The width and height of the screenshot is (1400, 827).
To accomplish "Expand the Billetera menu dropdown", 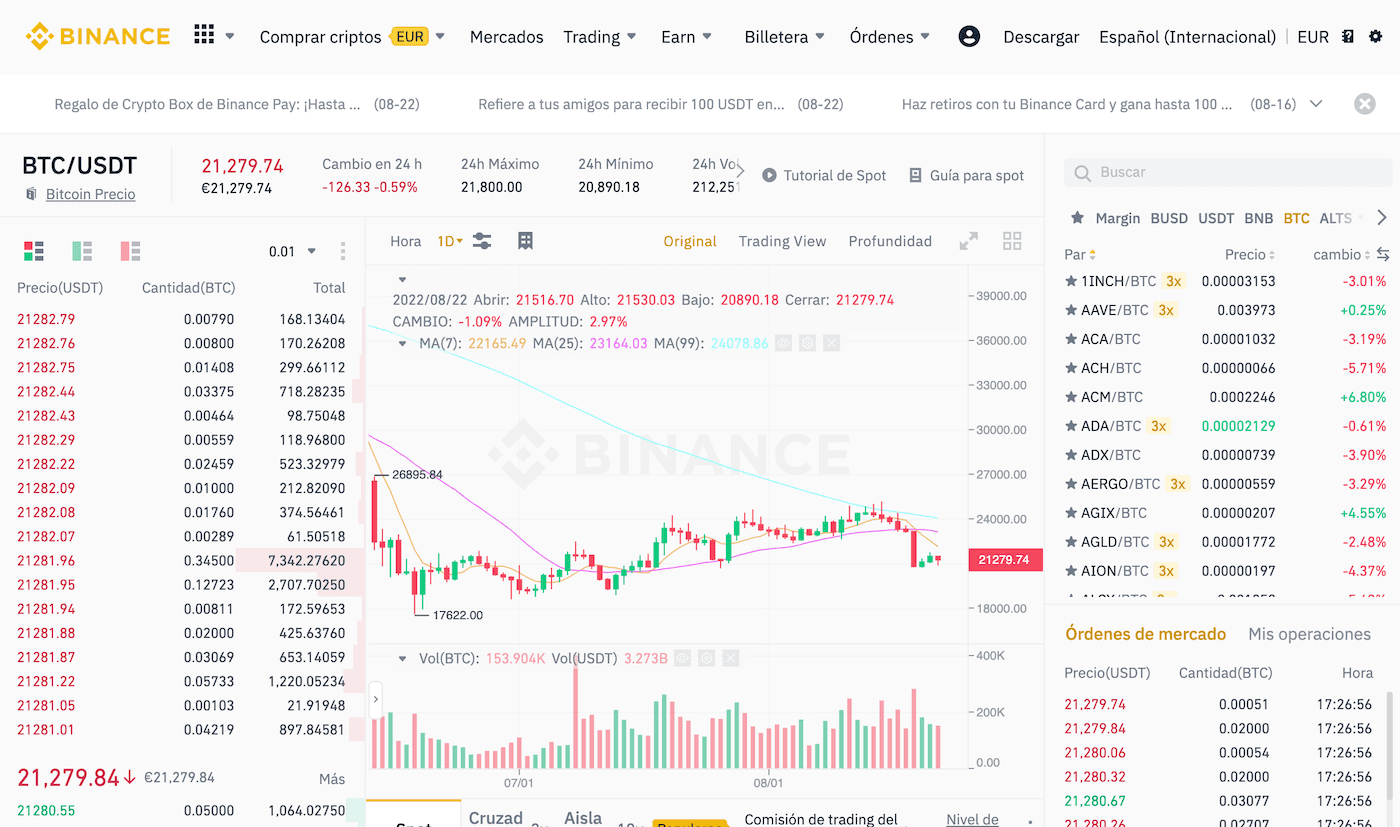I will [820, 37].
